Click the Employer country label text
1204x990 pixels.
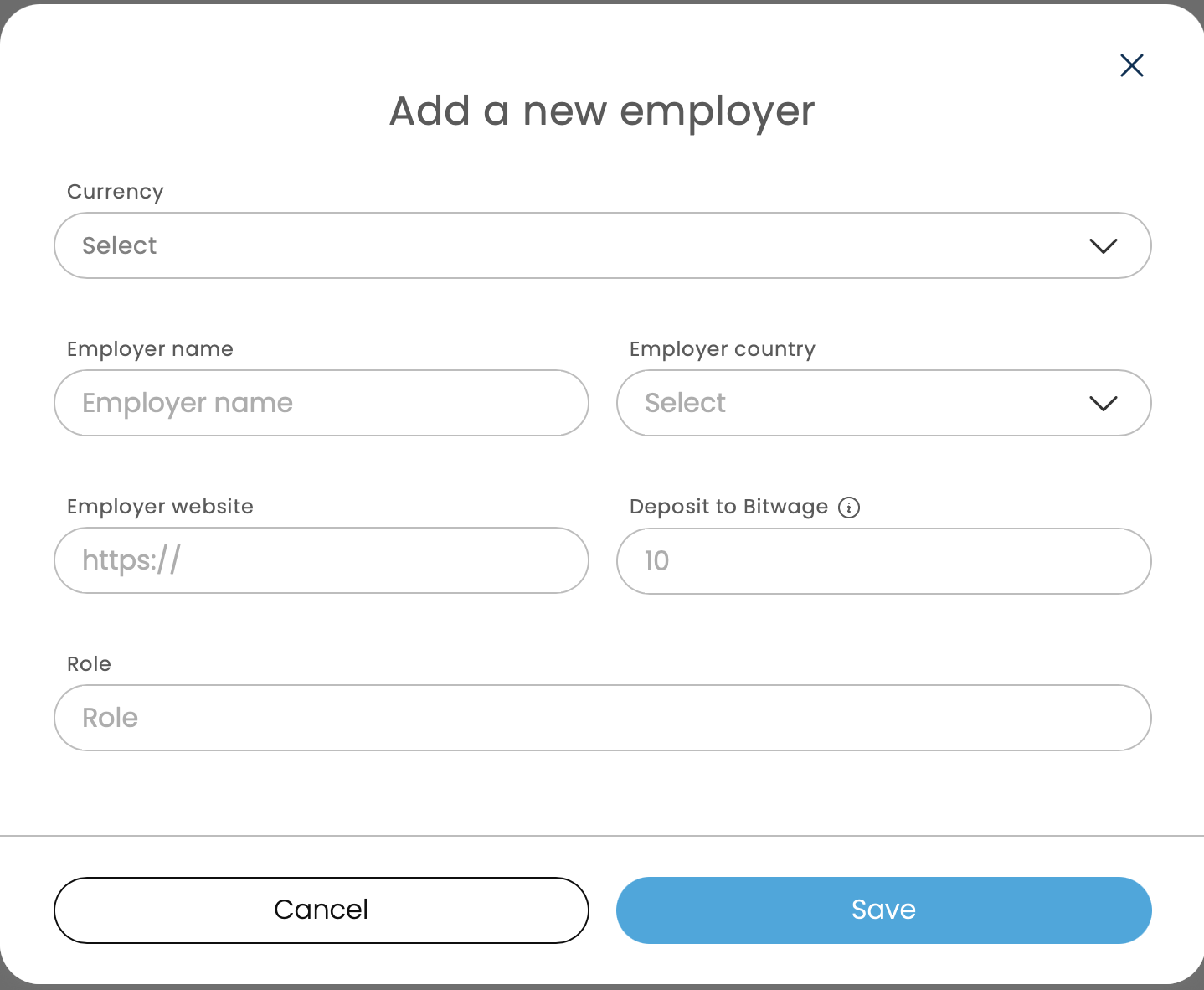(722, 349)
